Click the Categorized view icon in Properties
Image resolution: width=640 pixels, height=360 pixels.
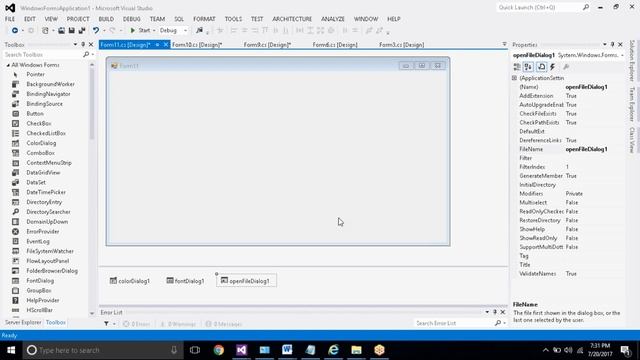point(517,67)
